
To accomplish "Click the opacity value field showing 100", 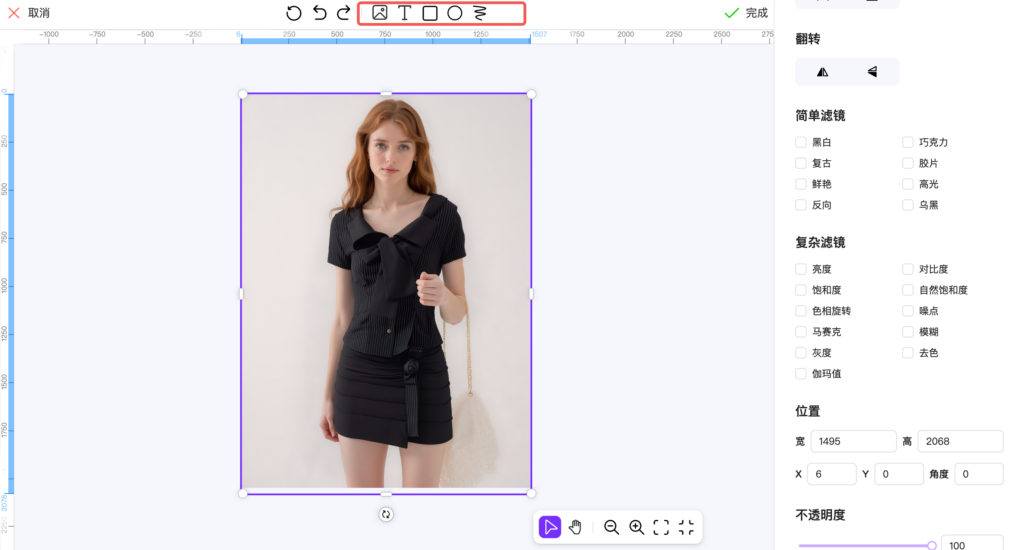I will (x=972, y=544).
